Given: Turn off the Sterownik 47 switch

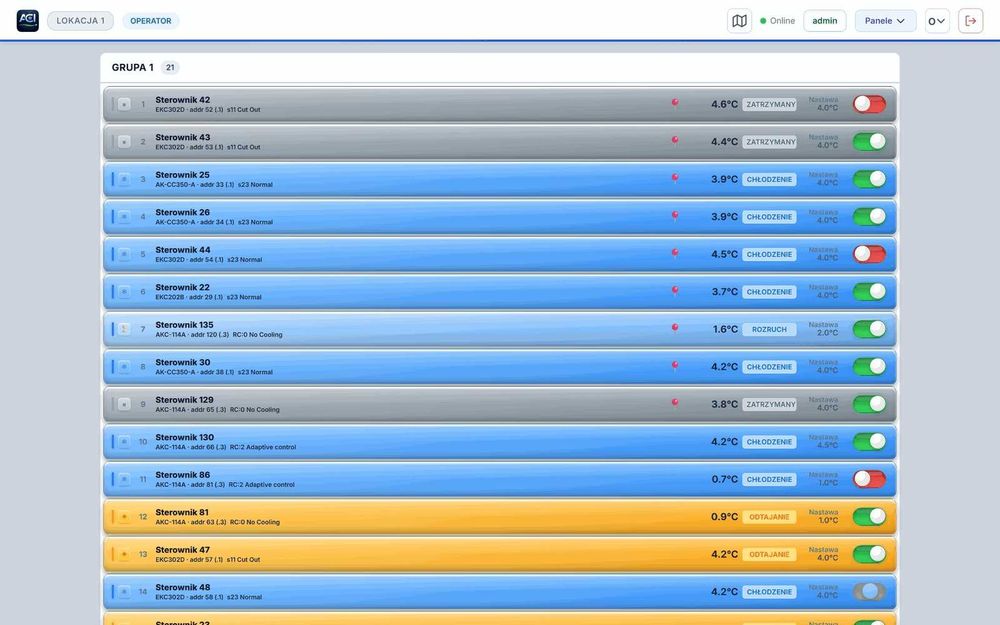Looking at the screenshot, I should pos(869,554).
